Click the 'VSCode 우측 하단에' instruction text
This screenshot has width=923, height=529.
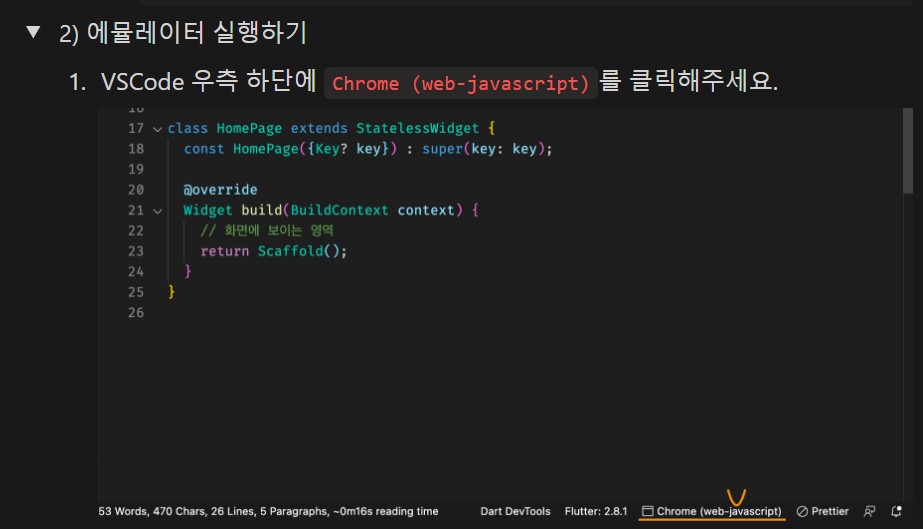point(209,81)
